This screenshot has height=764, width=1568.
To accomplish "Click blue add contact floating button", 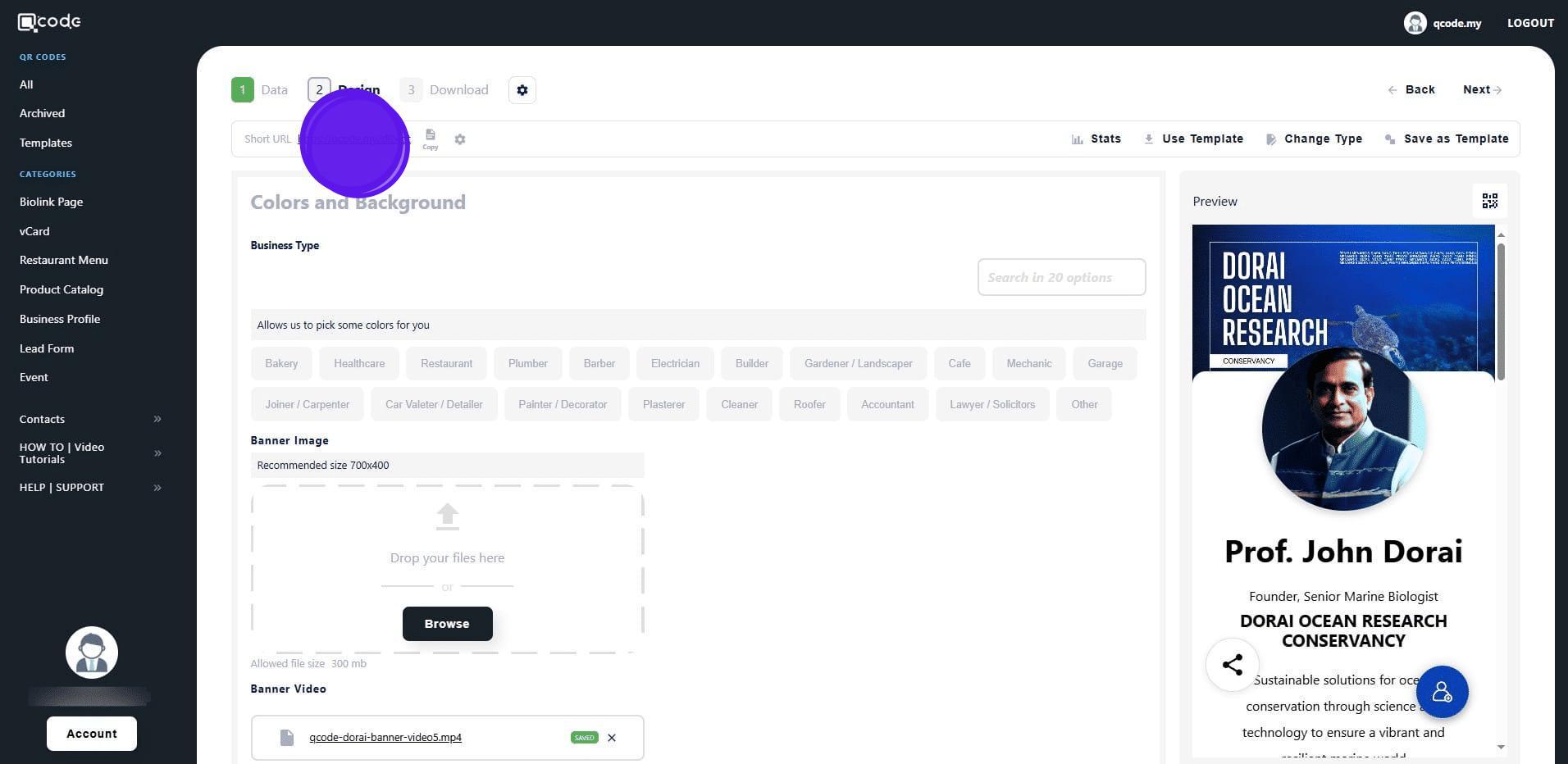I will click(x=1442, y=693).
